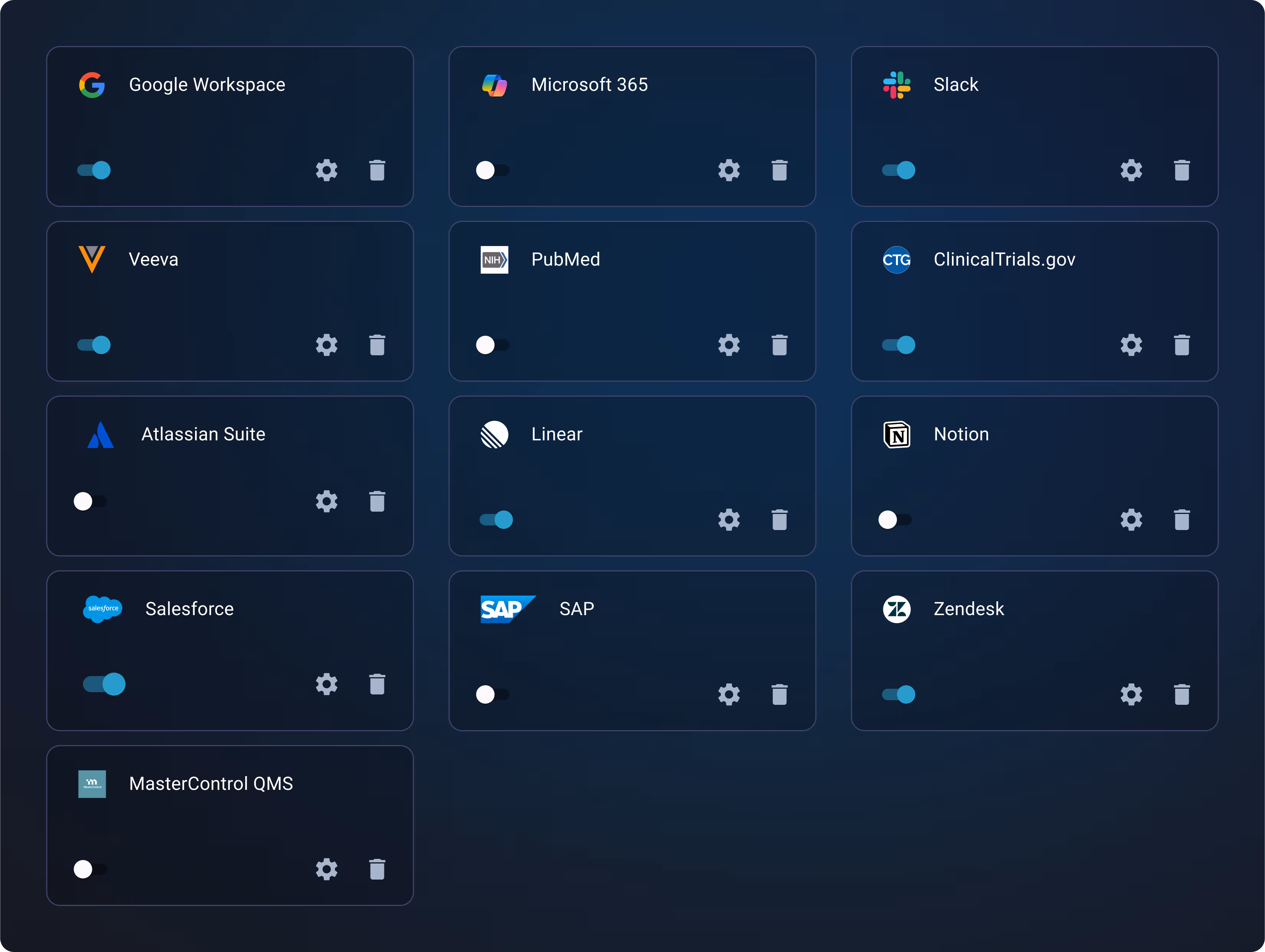Open Salesforce settings gear
This screenshot has height=952, width=1265.
tap(327, 684)
